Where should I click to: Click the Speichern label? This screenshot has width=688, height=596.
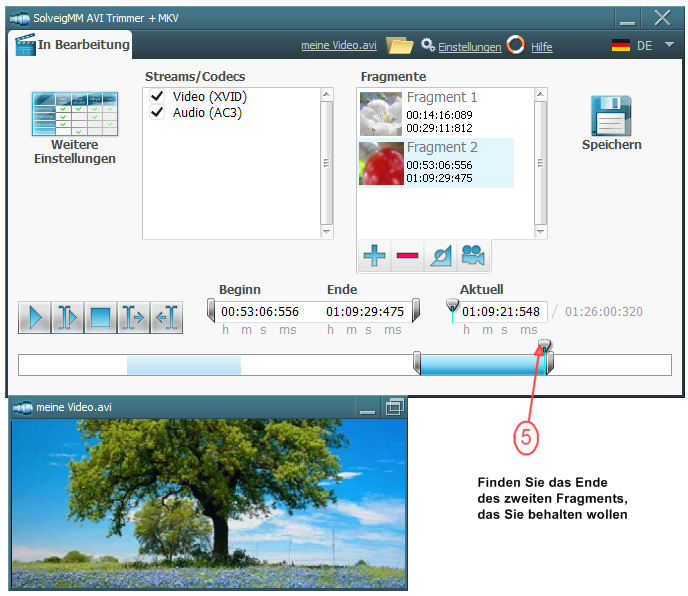coord(611,145)
